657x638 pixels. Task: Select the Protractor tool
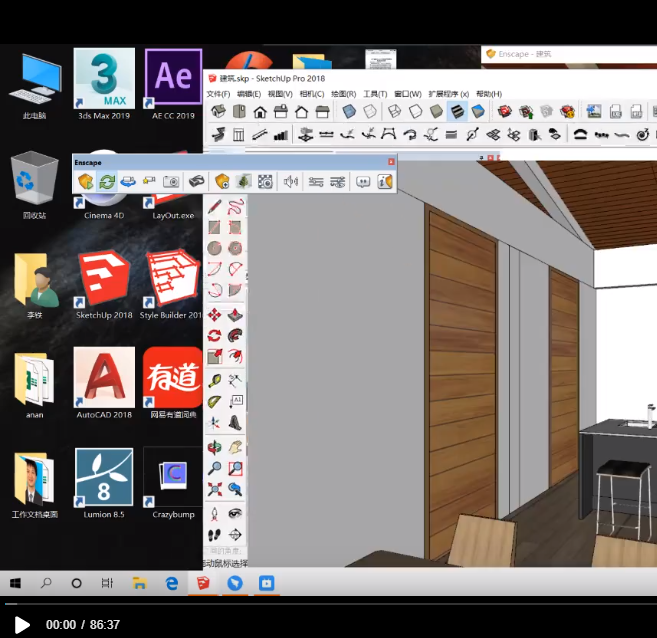[215, 401]
